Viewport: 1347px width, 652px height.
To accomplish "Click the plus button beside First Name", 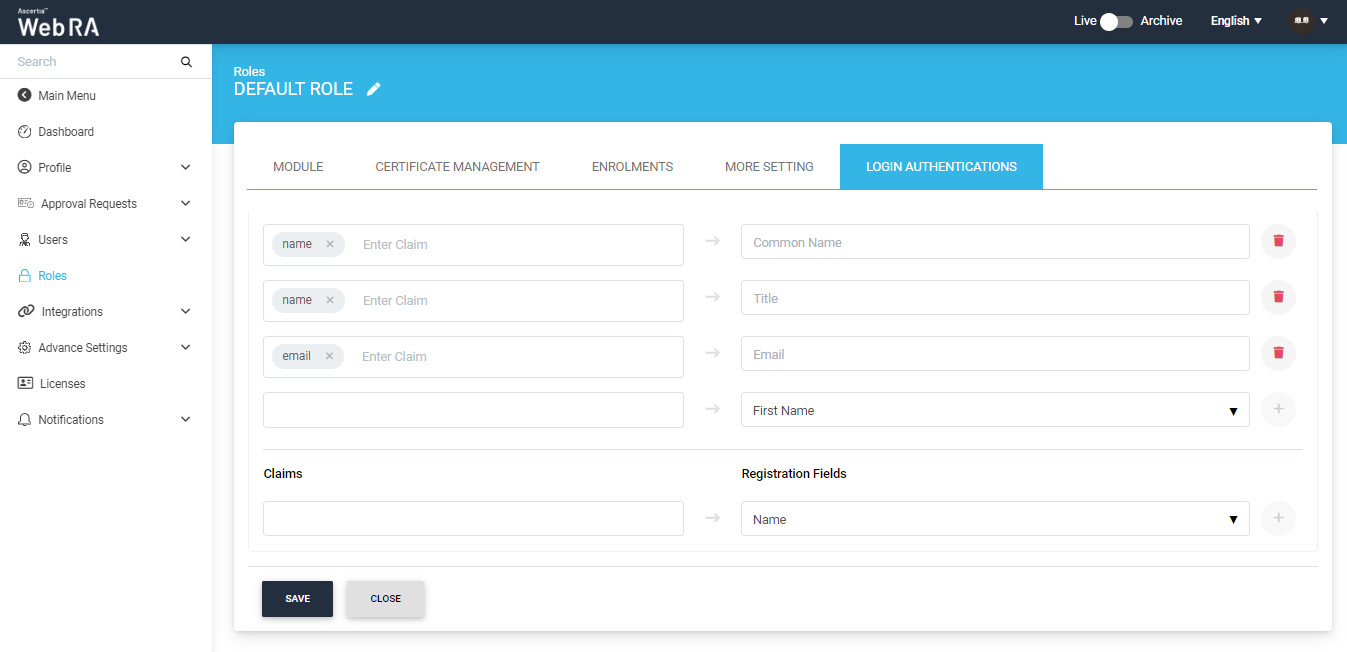I will pos(1278,409).
